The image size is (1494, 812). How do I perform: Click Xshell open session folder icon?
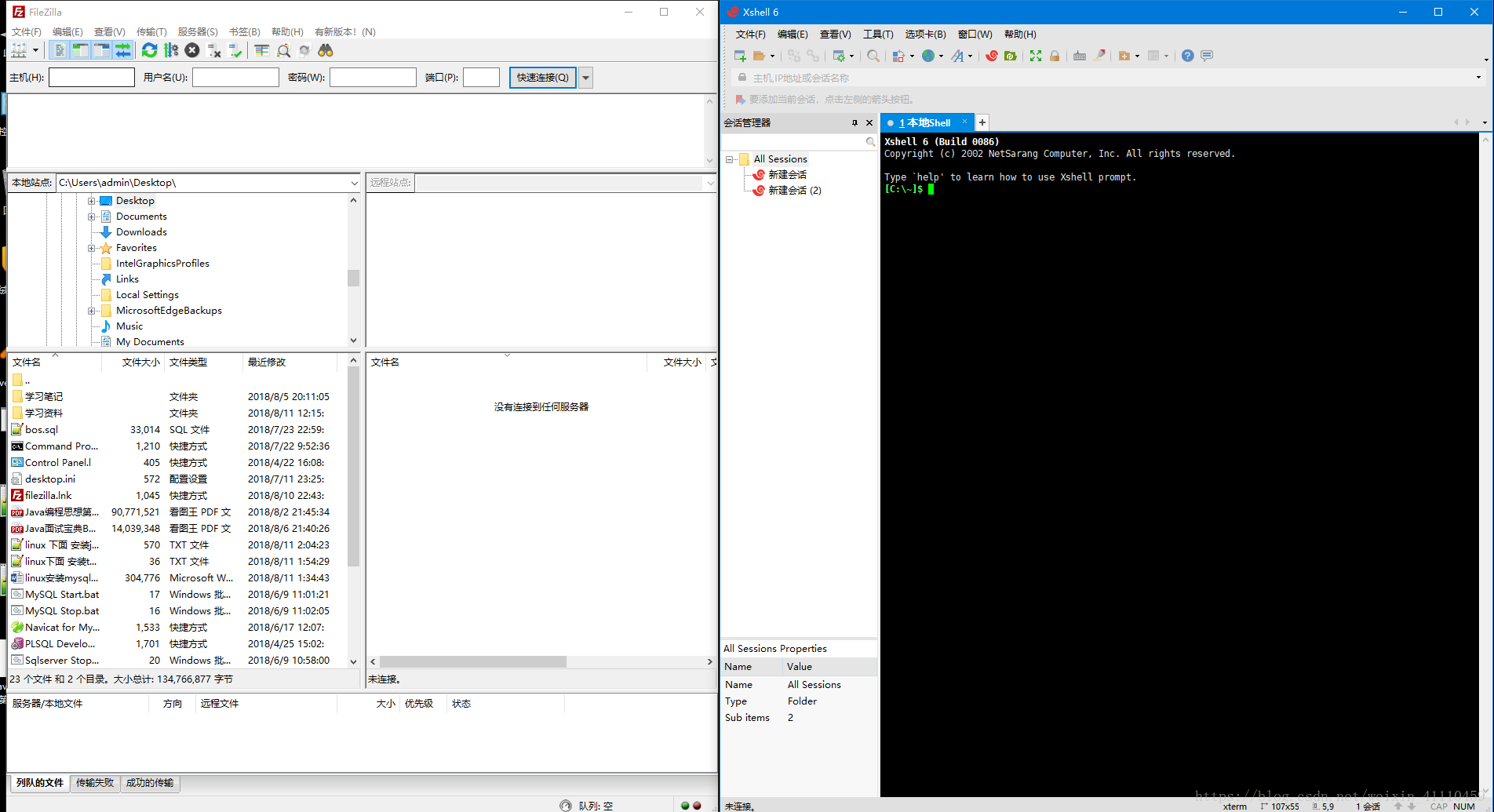click(759, 56)
